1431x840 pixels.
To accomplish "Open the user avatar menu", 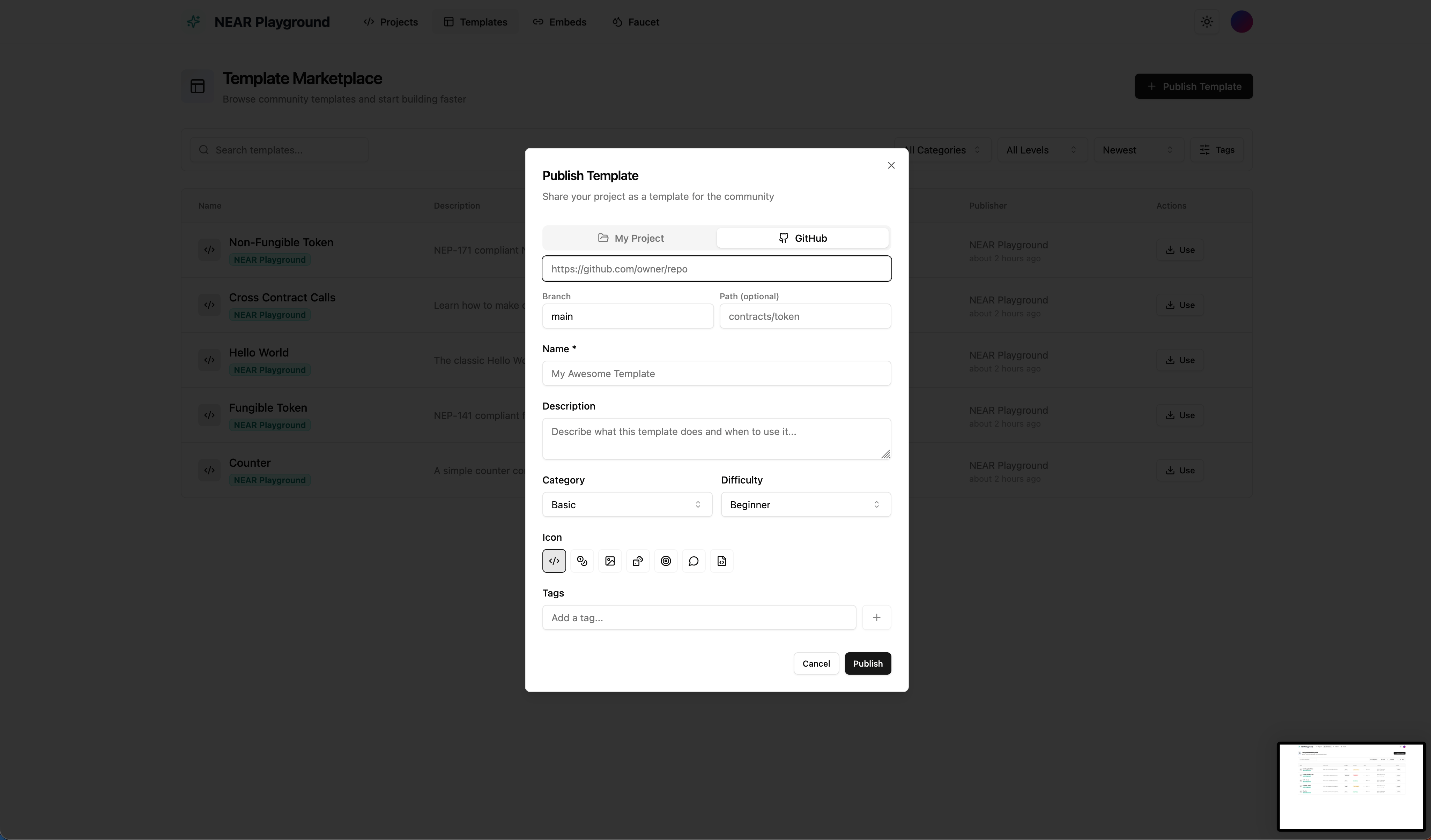I will (x=1241, y=22).
